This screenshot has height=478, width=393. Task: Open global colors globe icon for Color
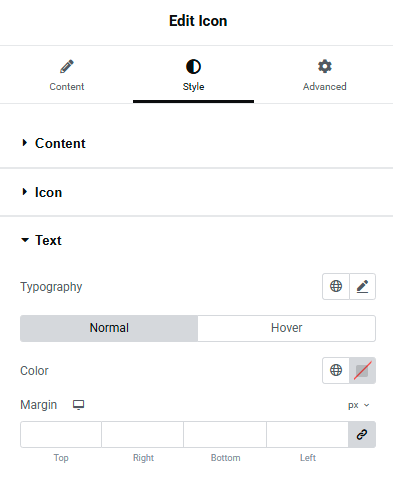coord(336,370)
